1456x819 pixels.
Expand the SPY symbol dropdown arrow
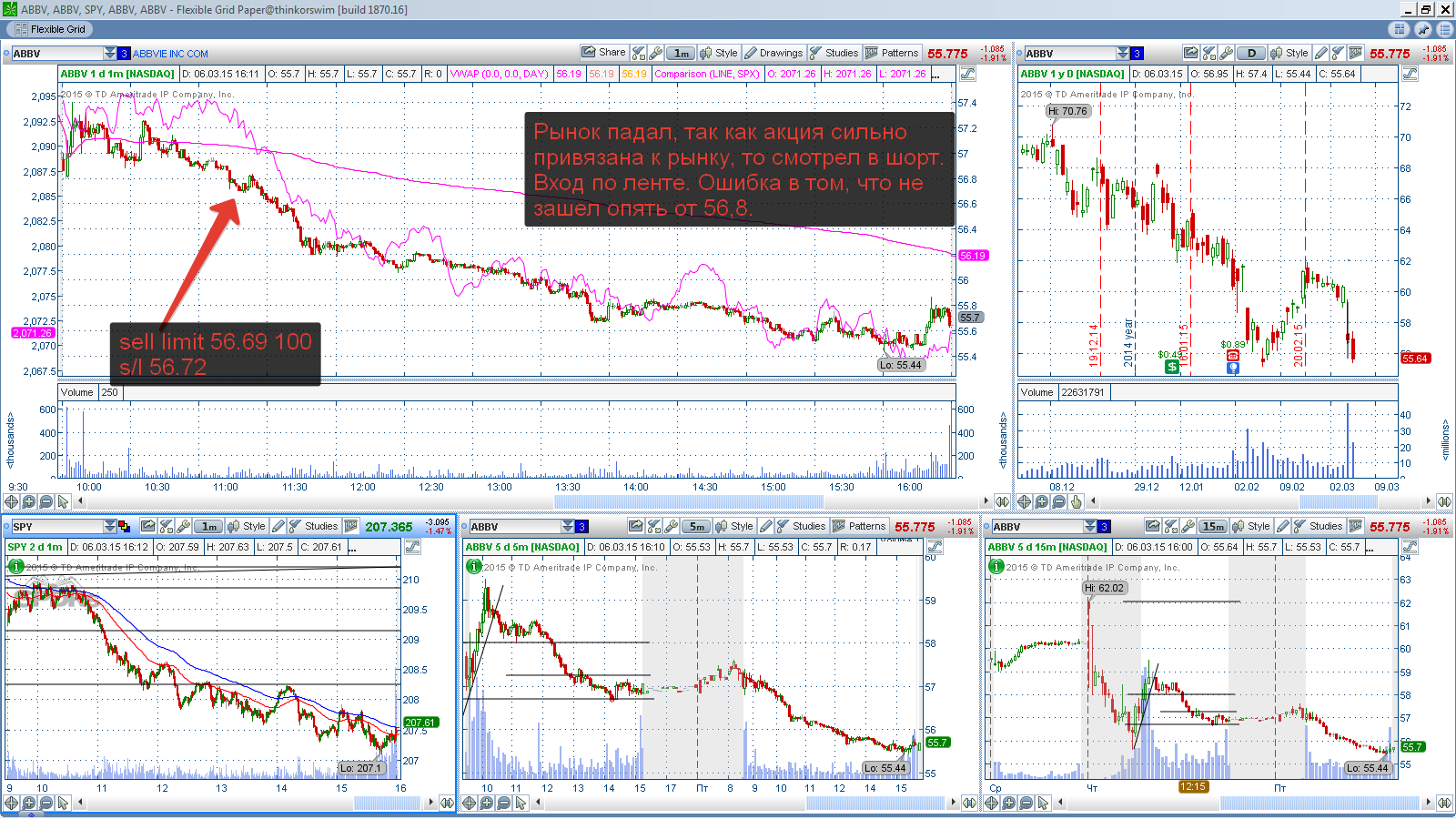tap(110, 526)
